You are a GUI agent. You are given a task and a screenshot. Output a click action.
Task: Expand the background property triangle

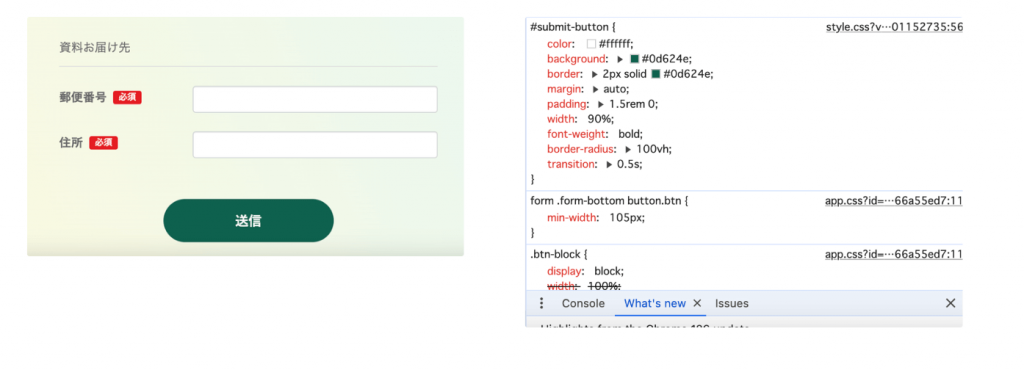pos(620,59)
